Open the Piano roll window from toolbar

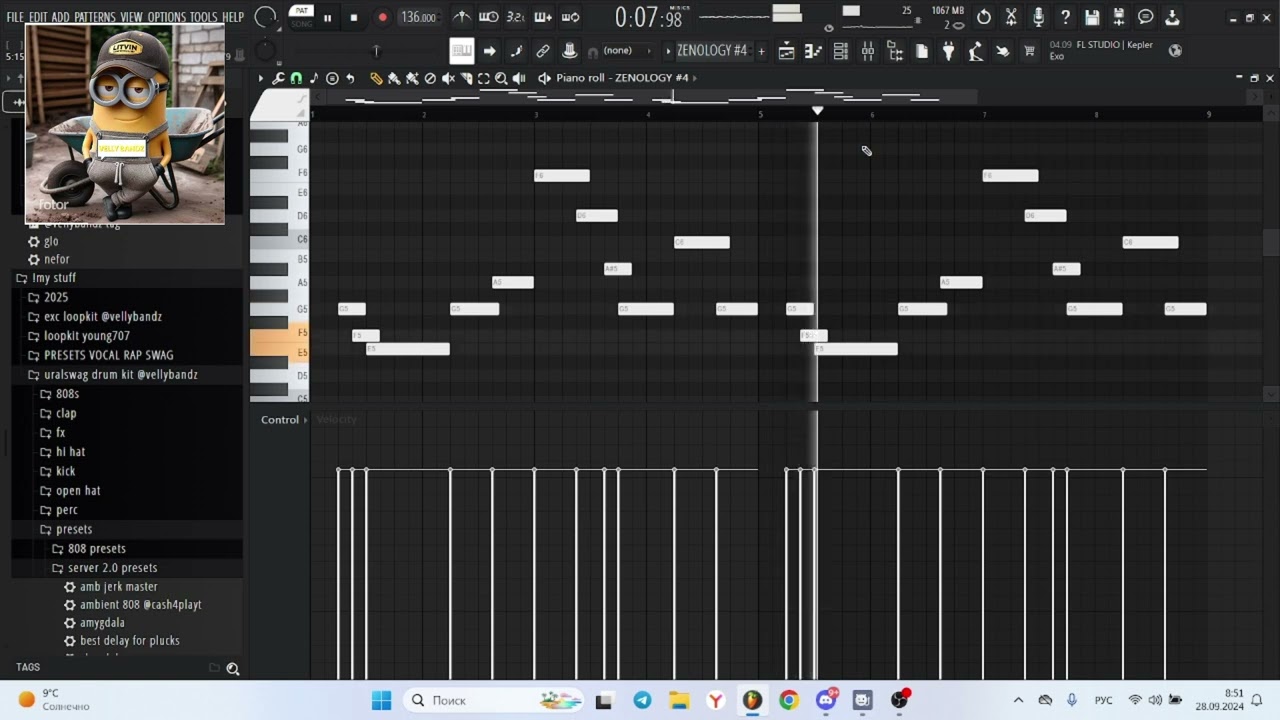[x=814, y=51]
